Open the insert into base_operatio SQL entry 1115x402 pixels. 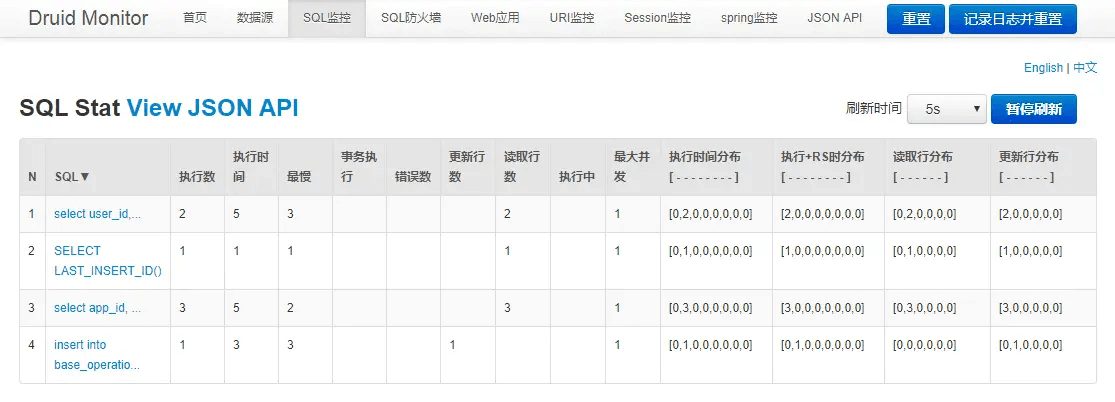click(97, 355)
